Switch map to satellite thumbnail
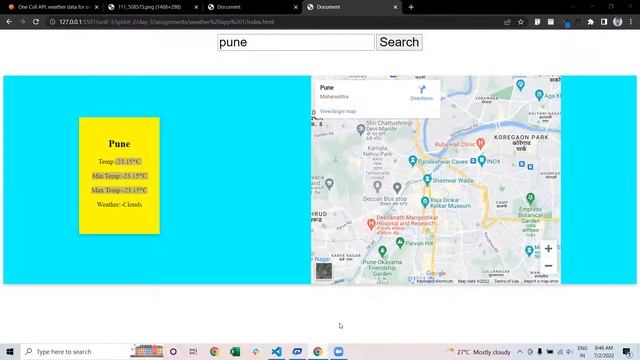 (x=324, y=271)
